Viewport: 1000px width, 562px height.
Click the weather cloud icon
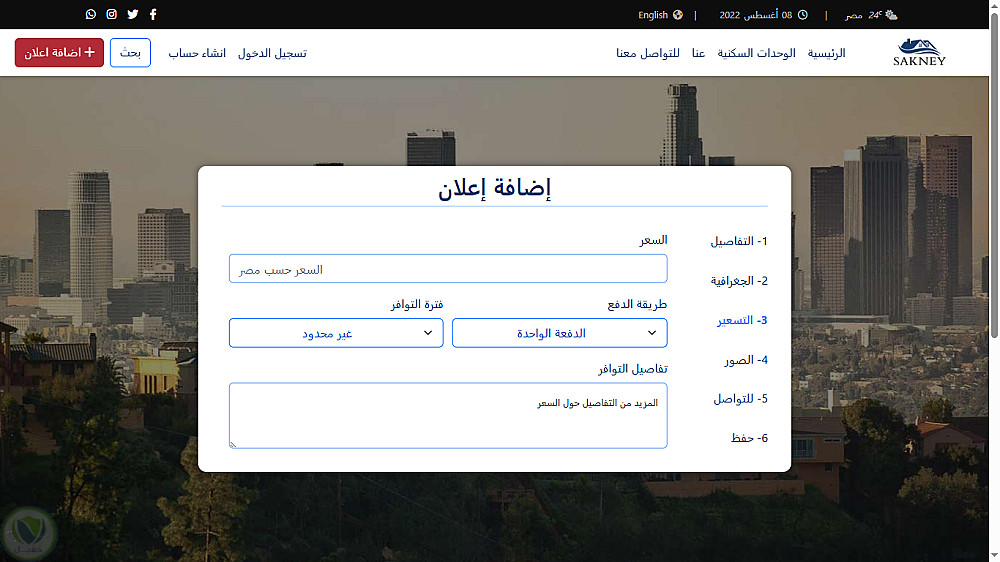tap(891, 15)
